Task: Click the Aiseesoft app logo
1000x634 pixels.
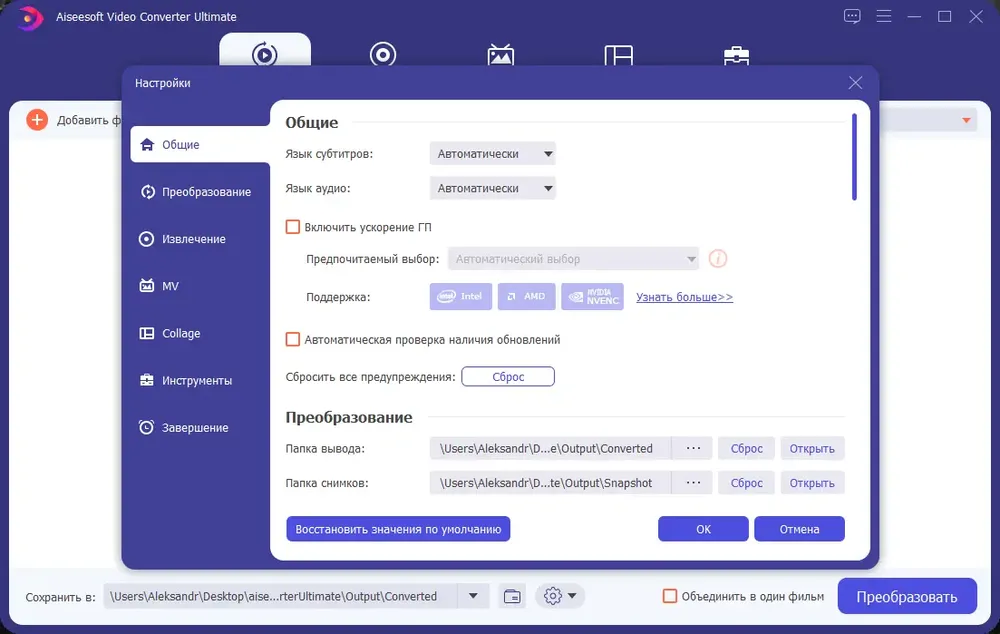Action: tap(29, 17)
